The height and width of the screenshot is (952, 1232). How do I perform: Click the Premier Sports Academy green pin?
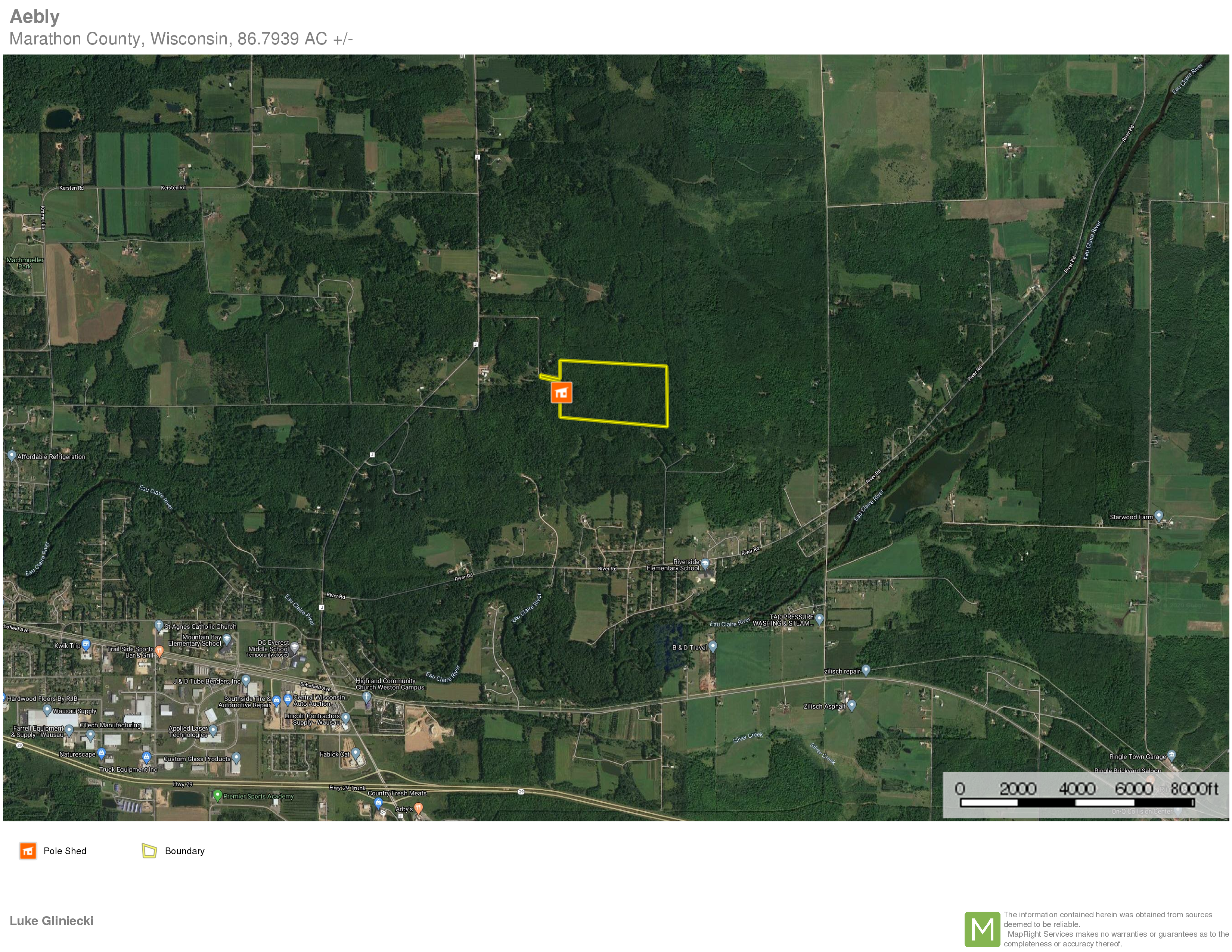pos(217,795)
